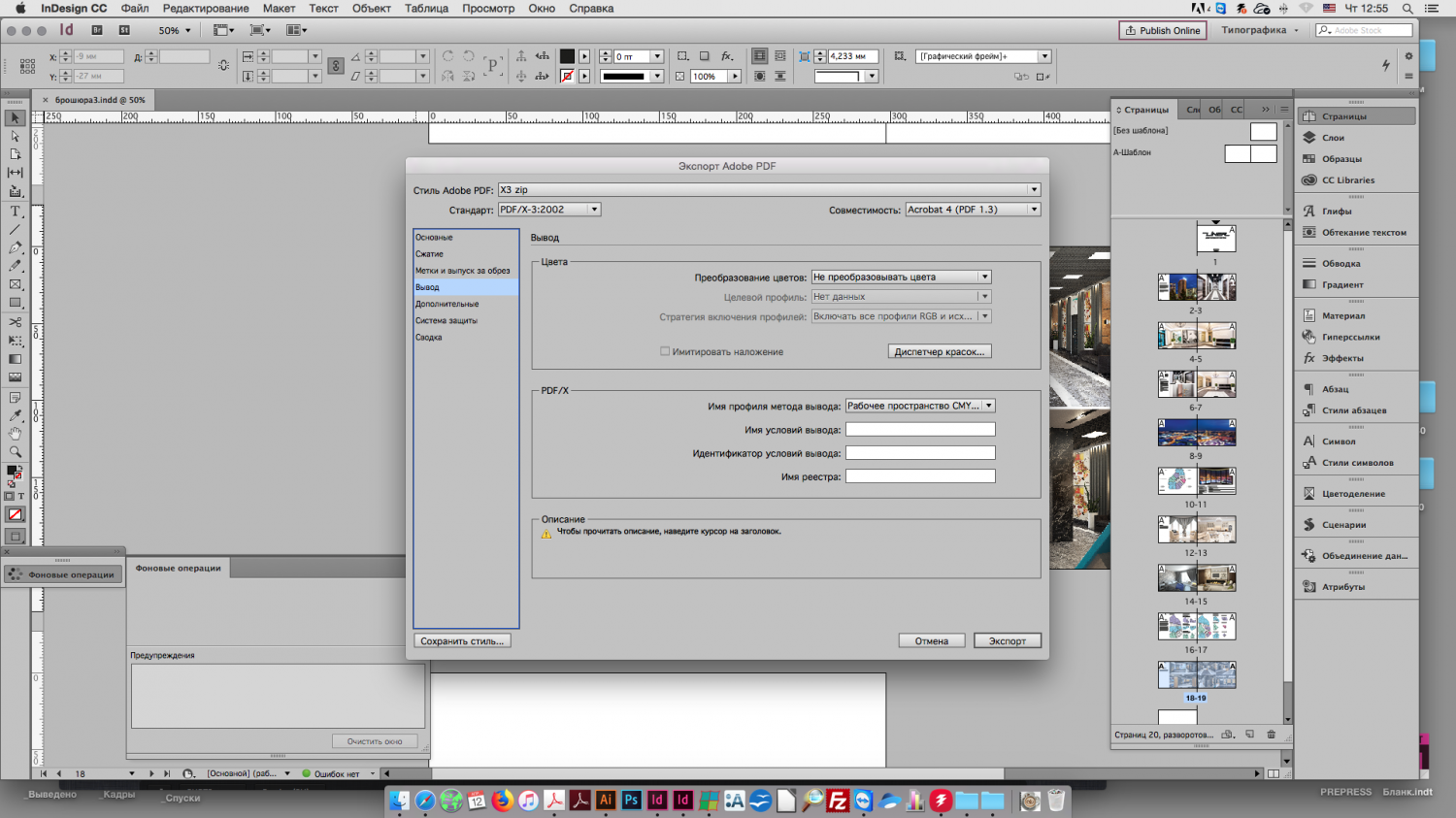The image size is (1456, 818).
Task: Open the Файл menu
Action: click(135, 8)
